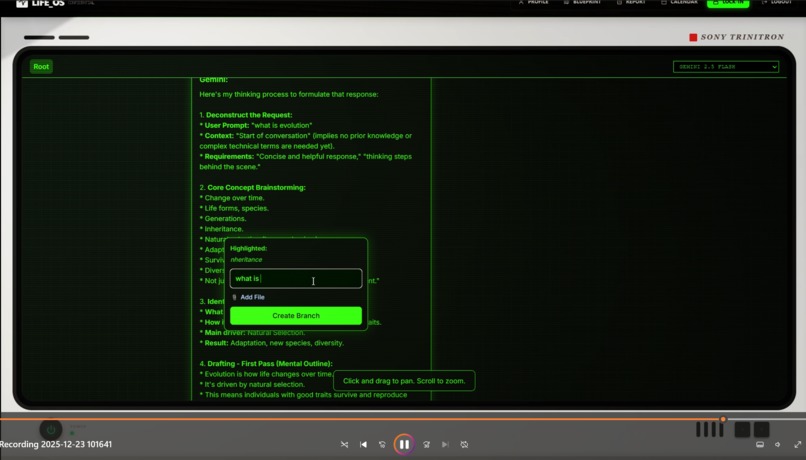Click 'Core Concept Brainstorming:' heading
The width and height of the screenshot is (806, 460).
point(257,188)
